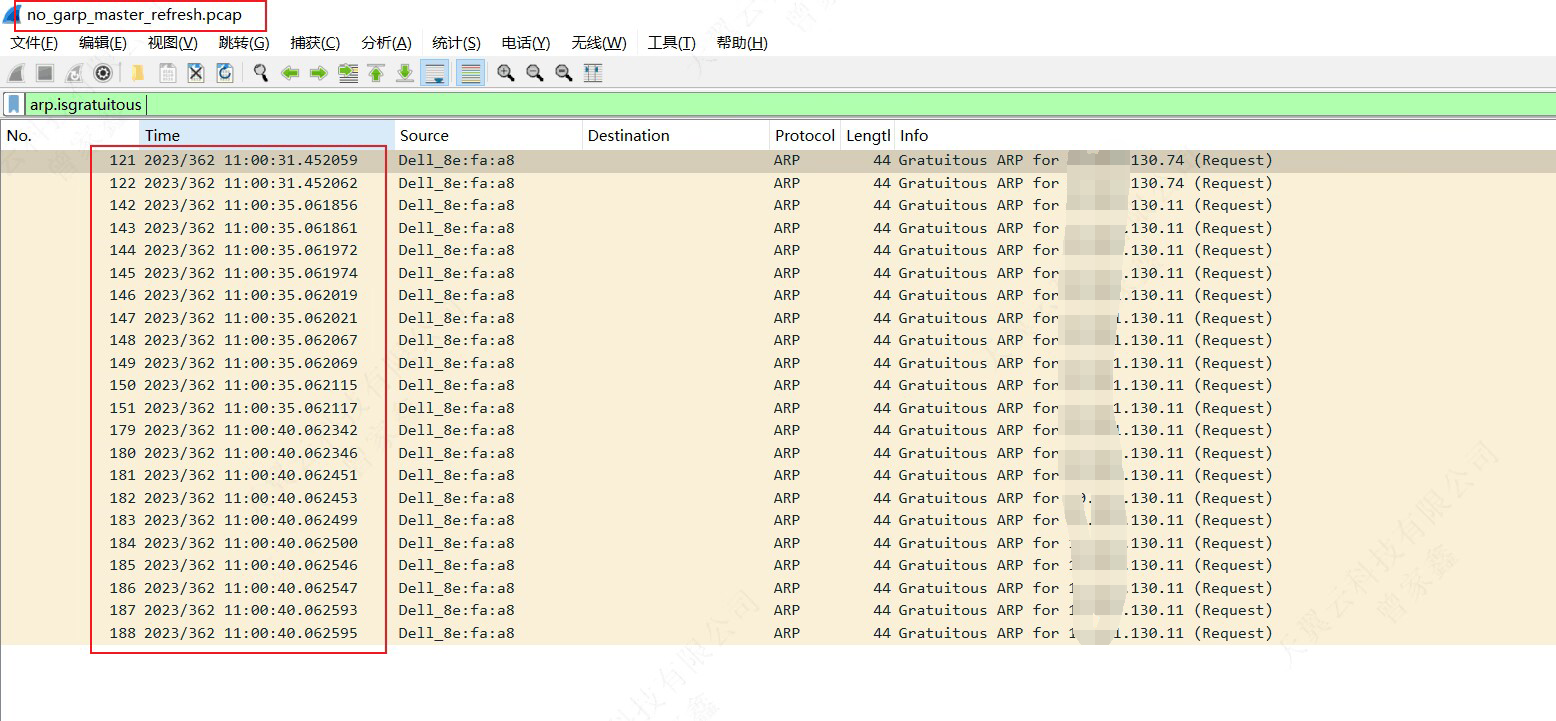Reload this capture file
1556x721 pixels.
click(x=225, y=73)
